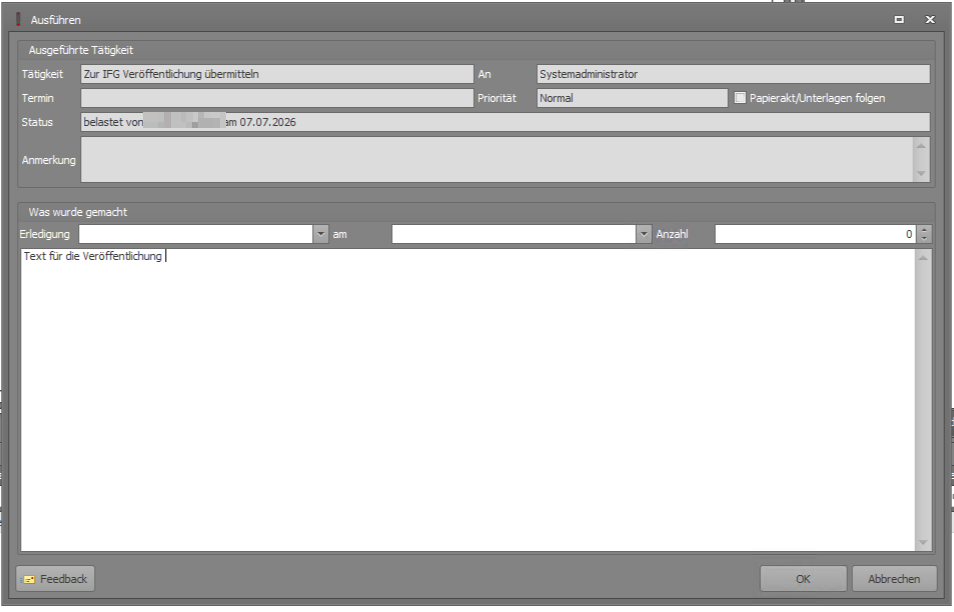Click the Status field 'belastet von'

click(x=505, y=122)
